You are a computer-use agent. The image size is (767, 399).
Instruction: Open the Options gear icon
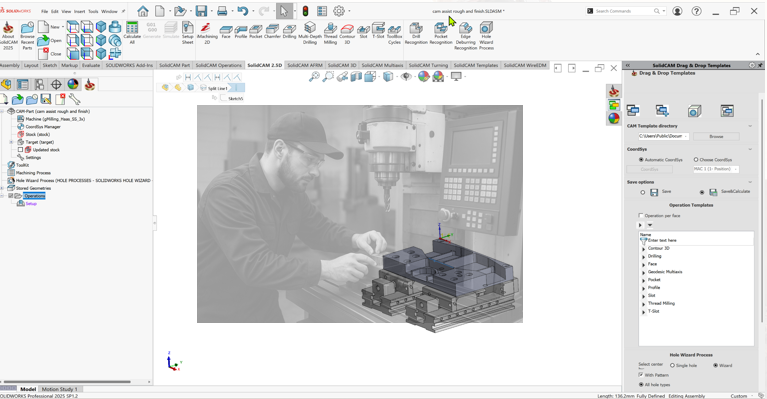339,11
